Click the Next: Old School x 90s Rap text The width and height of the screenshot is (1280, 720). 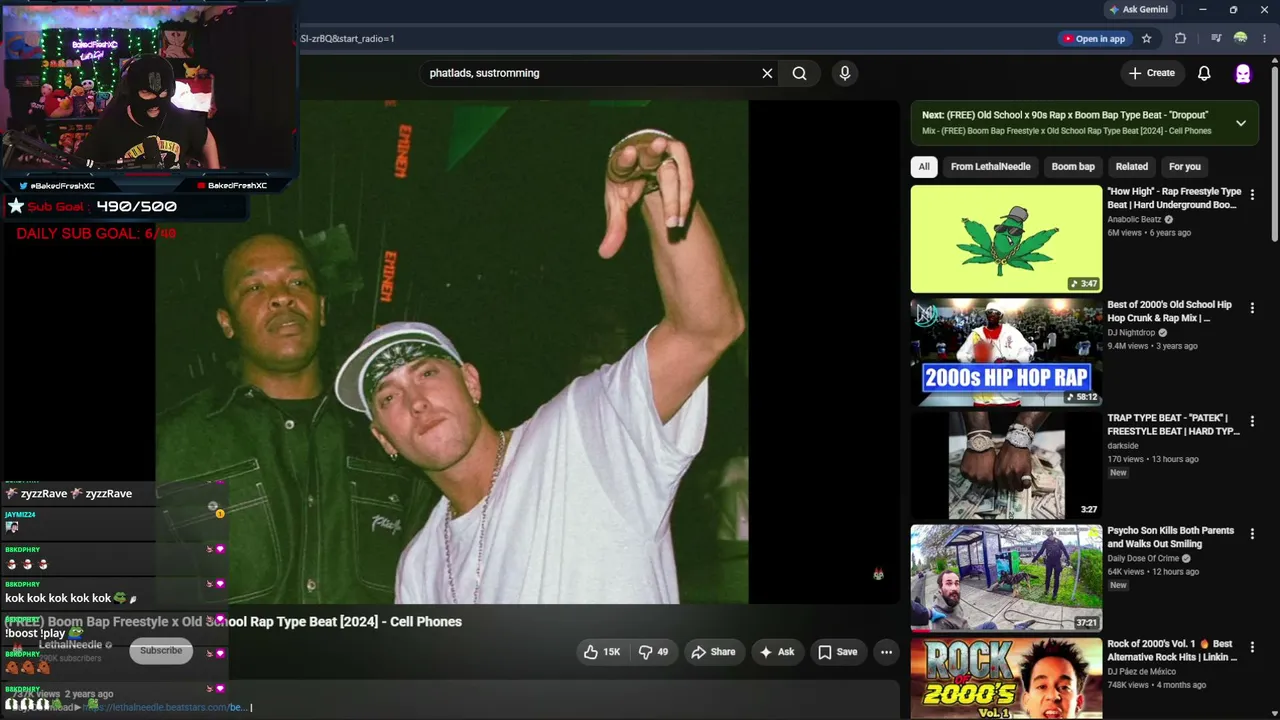(1065, 115)
